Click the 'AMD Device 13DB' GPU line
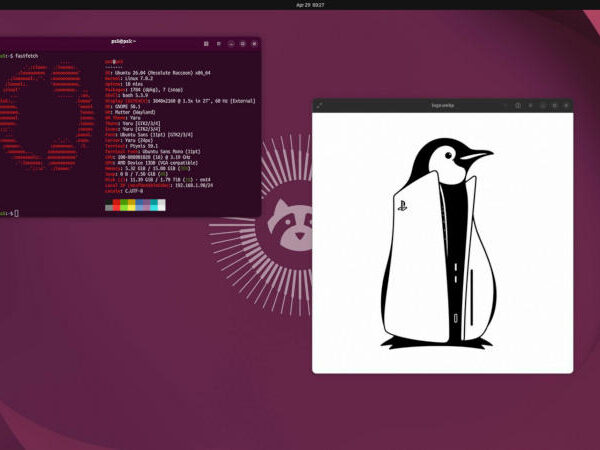 pos(151,163)
